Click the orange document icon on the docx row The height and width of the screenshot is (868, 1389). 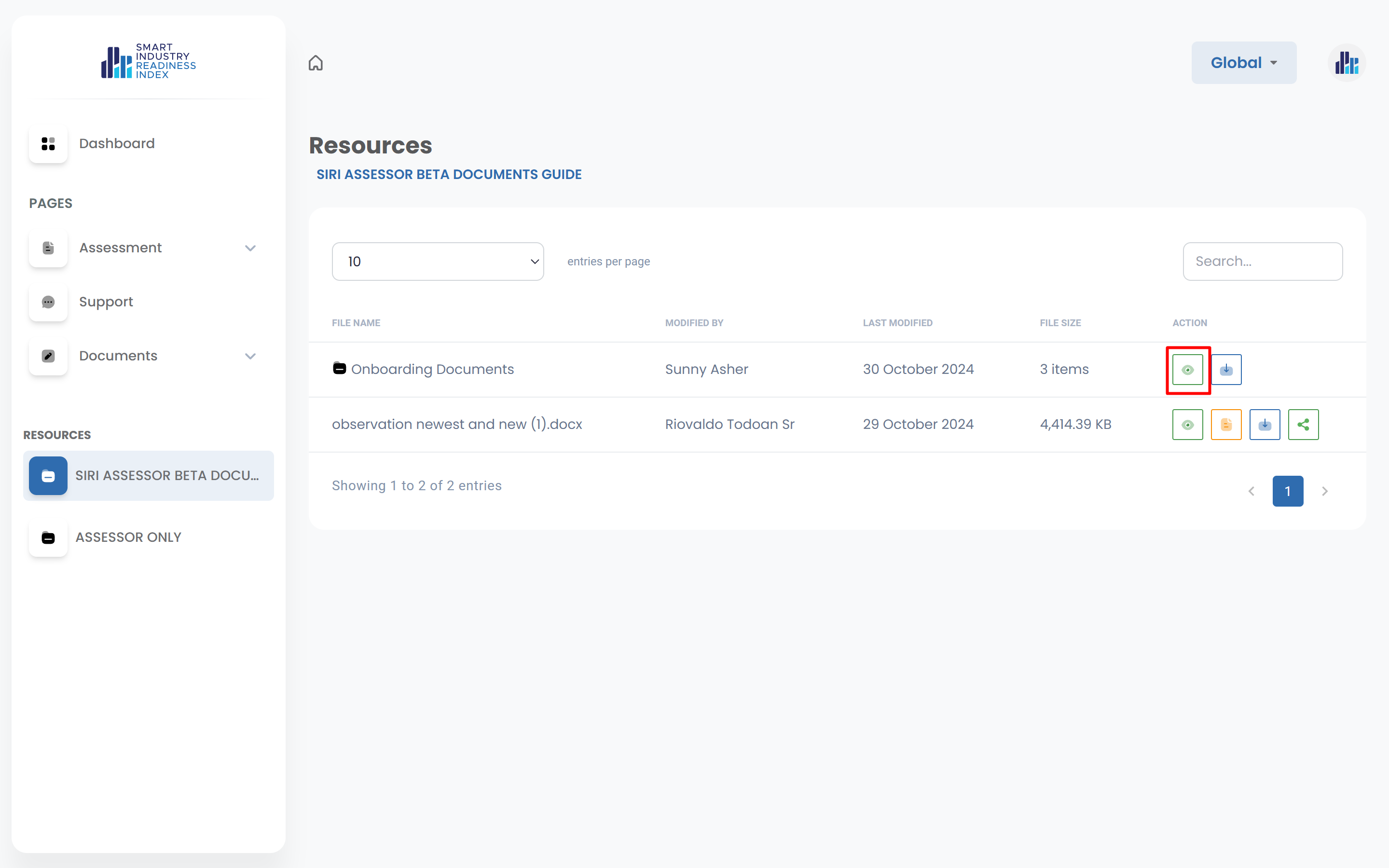click(1226, 425)
